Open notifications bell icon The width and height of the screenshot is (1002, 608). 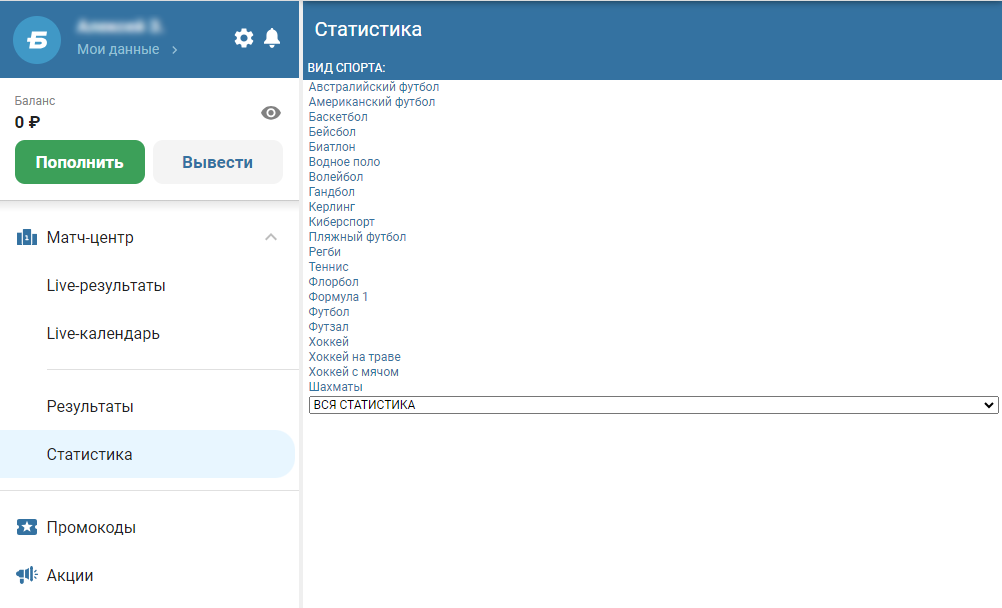(272, 38)
